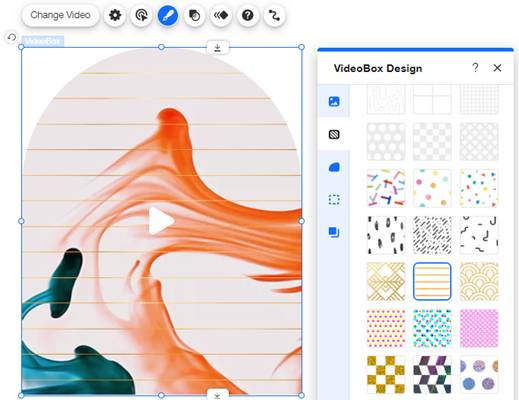Switch to the Corners tab
This screenshot has width=519, height=400.
point(334,167)
